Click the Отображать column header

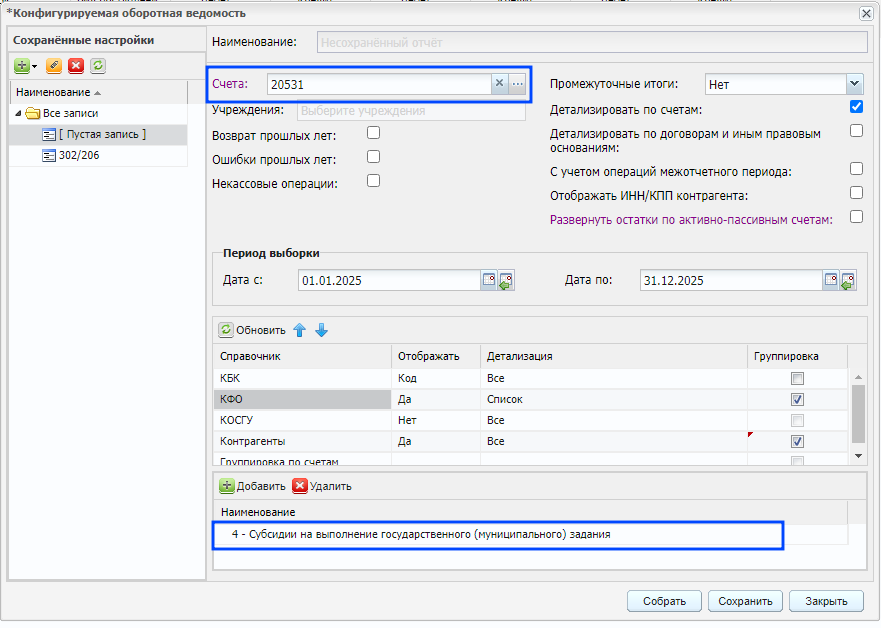[x=435, y=356]
